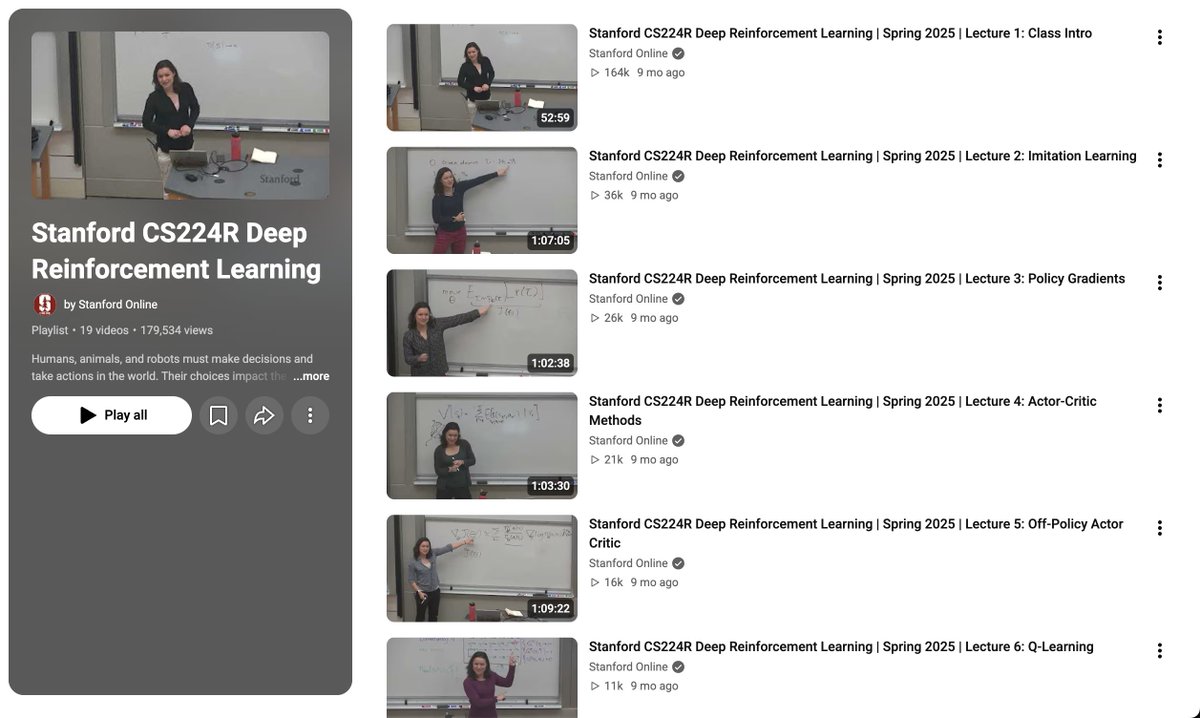The width and height of the screenshot is (1200, 718).
Task: Open playlist more-actions three-dot menu
Action: [310, 415]
